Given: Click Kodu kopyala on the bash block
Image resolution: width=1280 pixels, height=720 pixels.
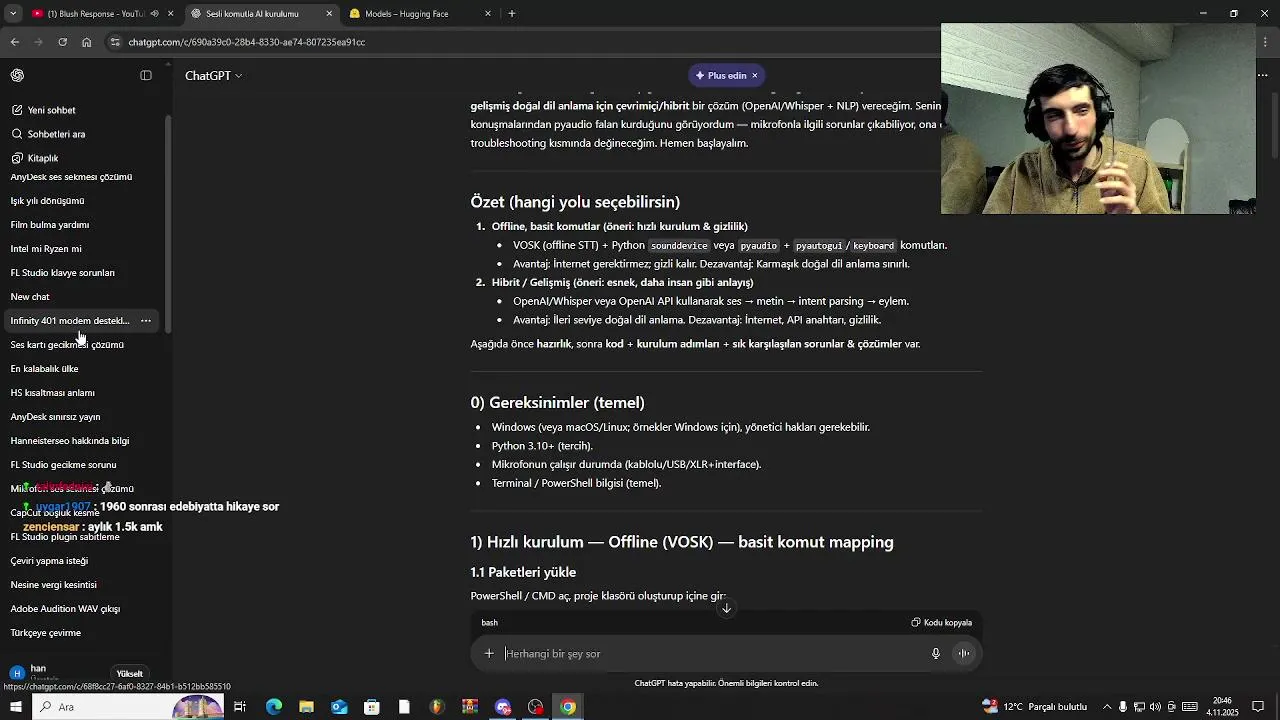Looking at the screenshot, I should pos(941,623).
